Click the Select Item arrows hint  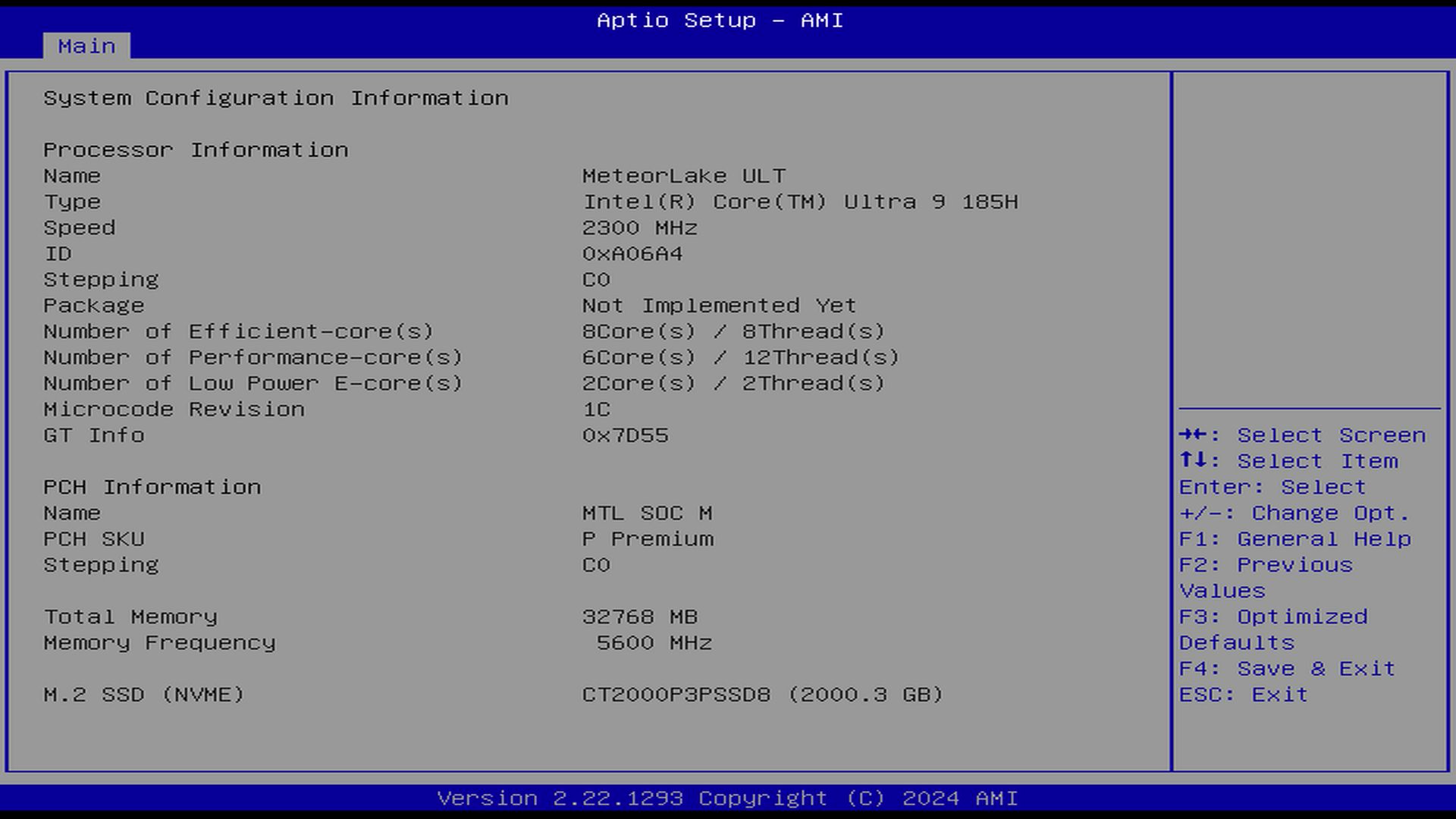[1288, 461]
